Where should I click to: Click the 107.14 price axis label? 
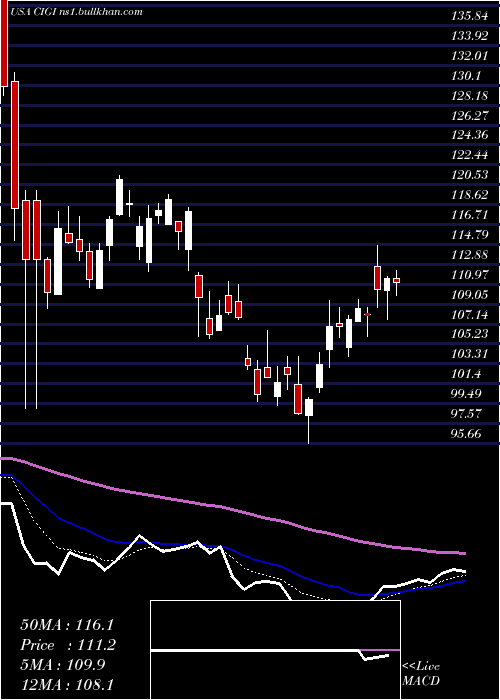[x=469, y=314]
